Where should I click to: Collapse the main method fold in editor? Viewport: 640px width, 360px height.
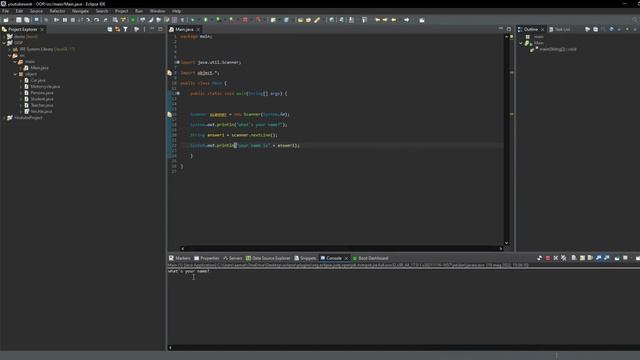point(178,93)
